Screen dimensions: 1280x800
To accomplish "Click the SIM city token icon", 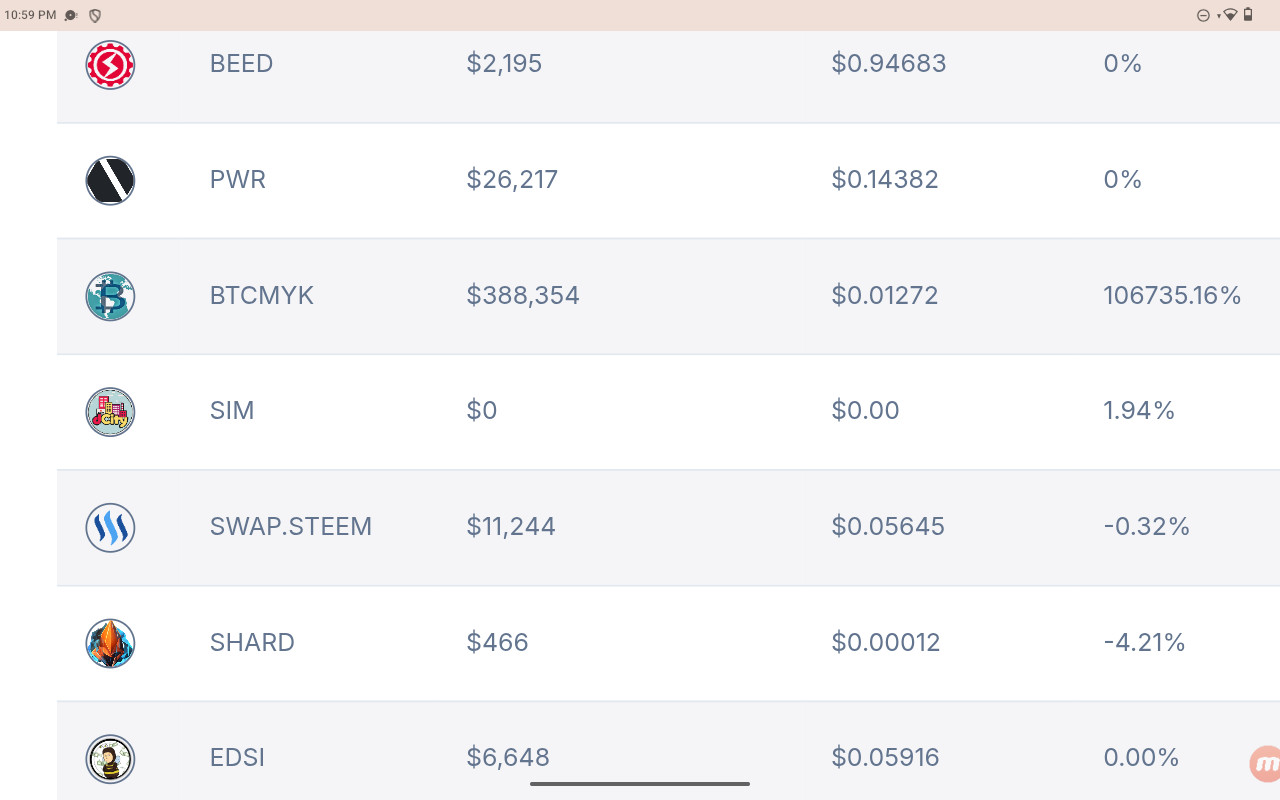I will pos(110,412).
